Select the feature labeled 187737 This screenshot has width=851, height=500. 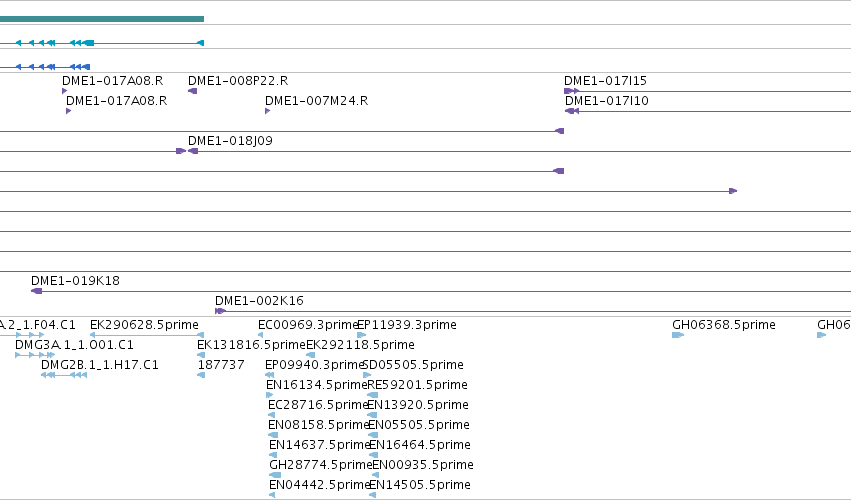[201, 375]
